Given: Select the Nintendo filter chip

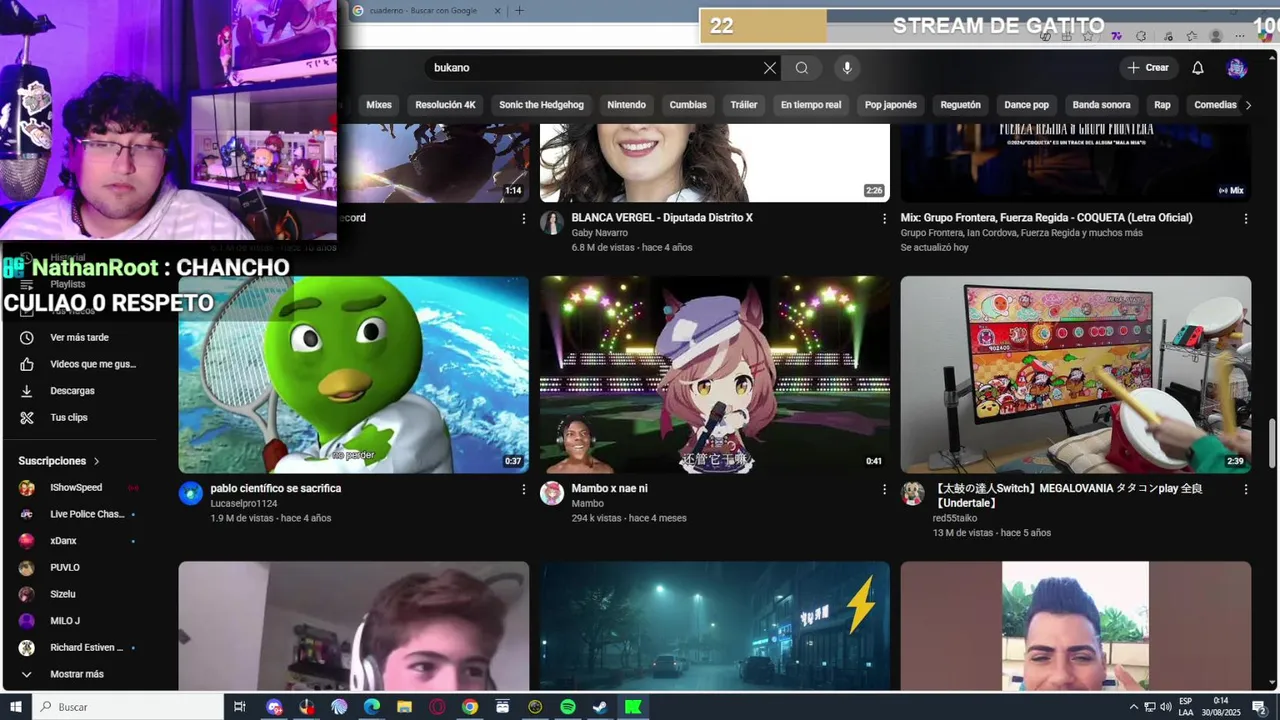Looking at the screenshot, I should point(626,105).
